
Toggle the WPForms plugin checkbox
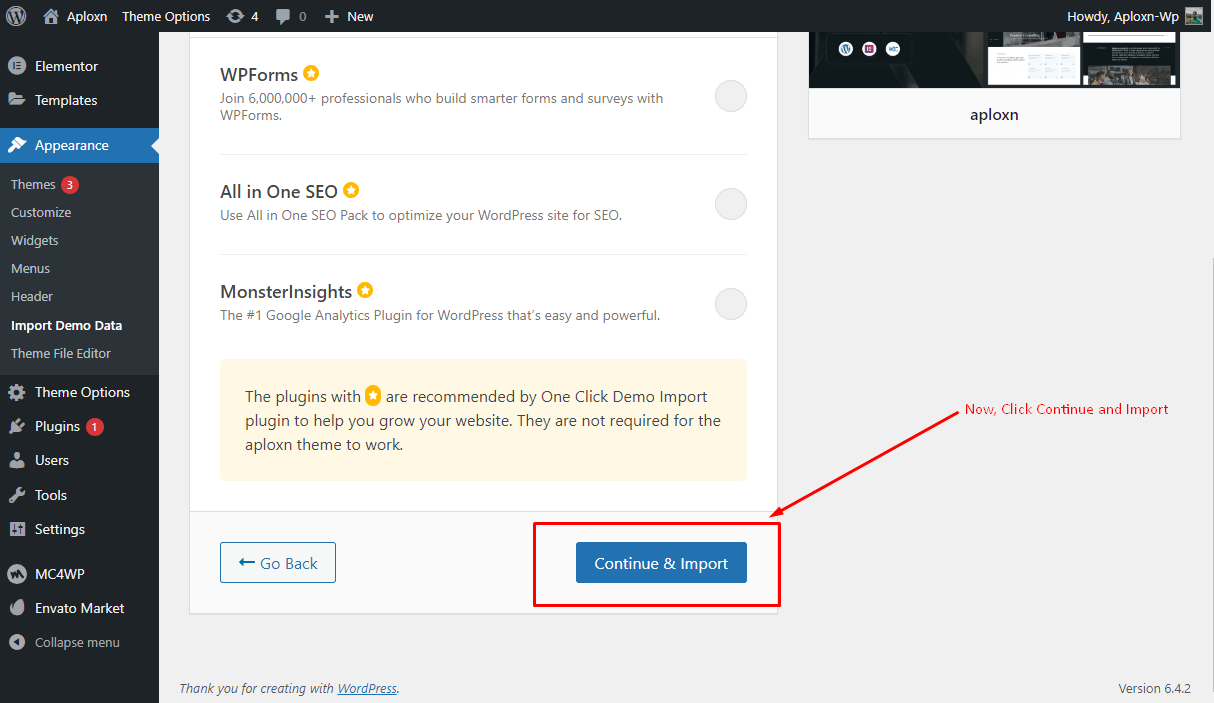tap(731, 96)
